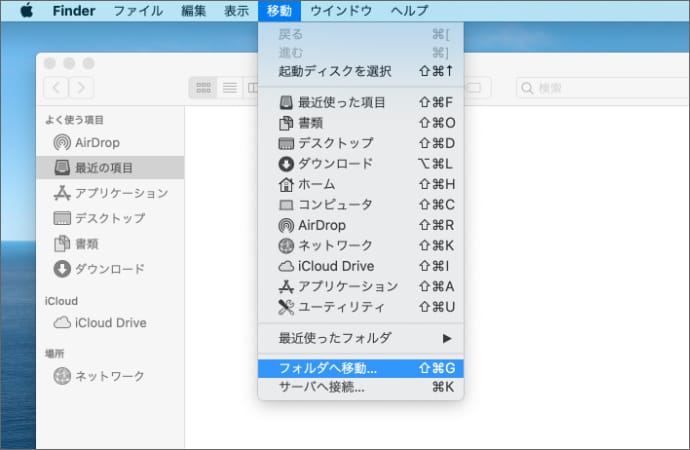690x450 pixels.
Task: Choose ダウンロード from the 移動 menu
Action: coord(336,164)
